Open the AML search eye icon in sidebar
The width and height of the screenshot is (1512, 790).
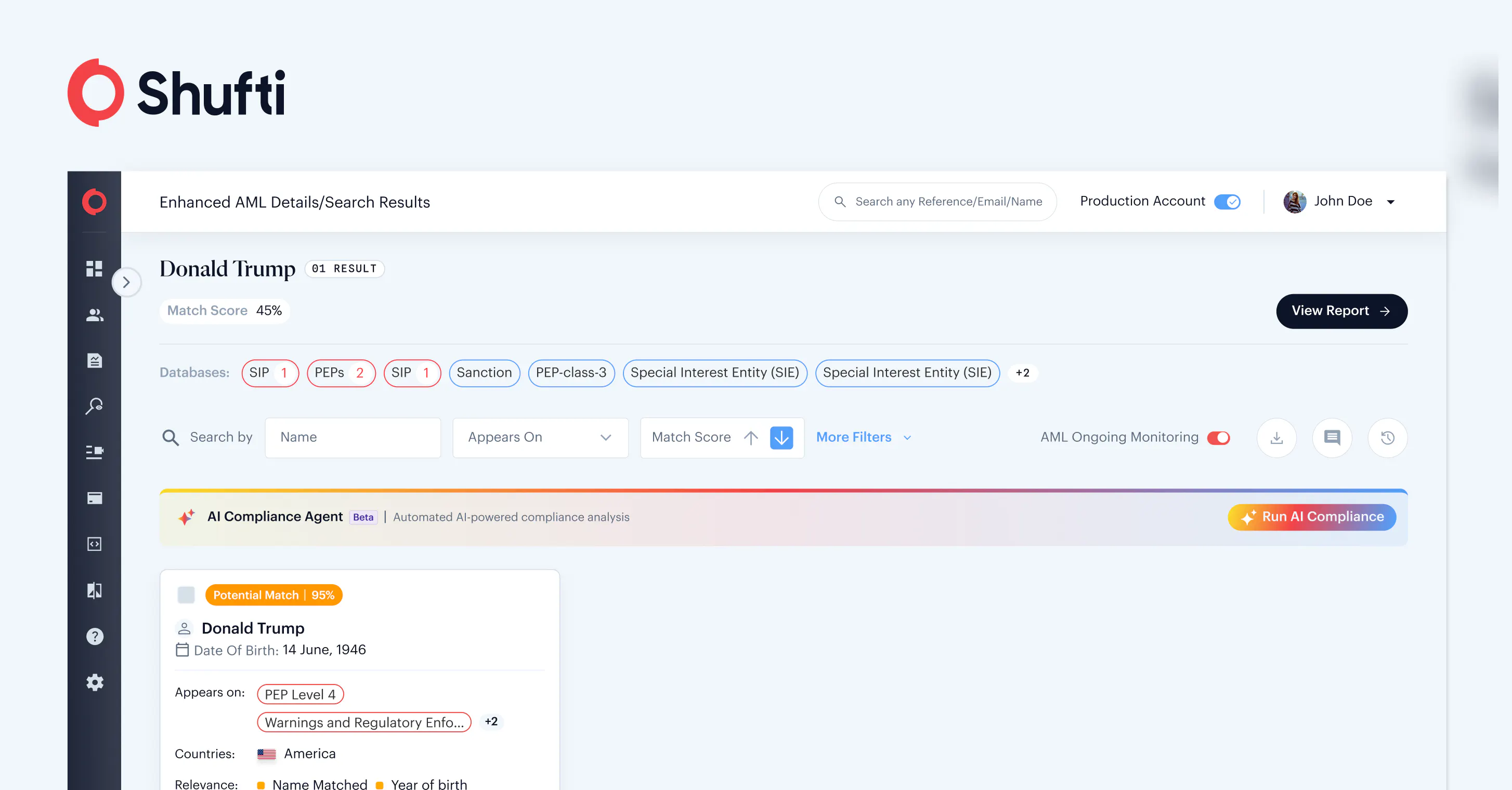point(95,406)
